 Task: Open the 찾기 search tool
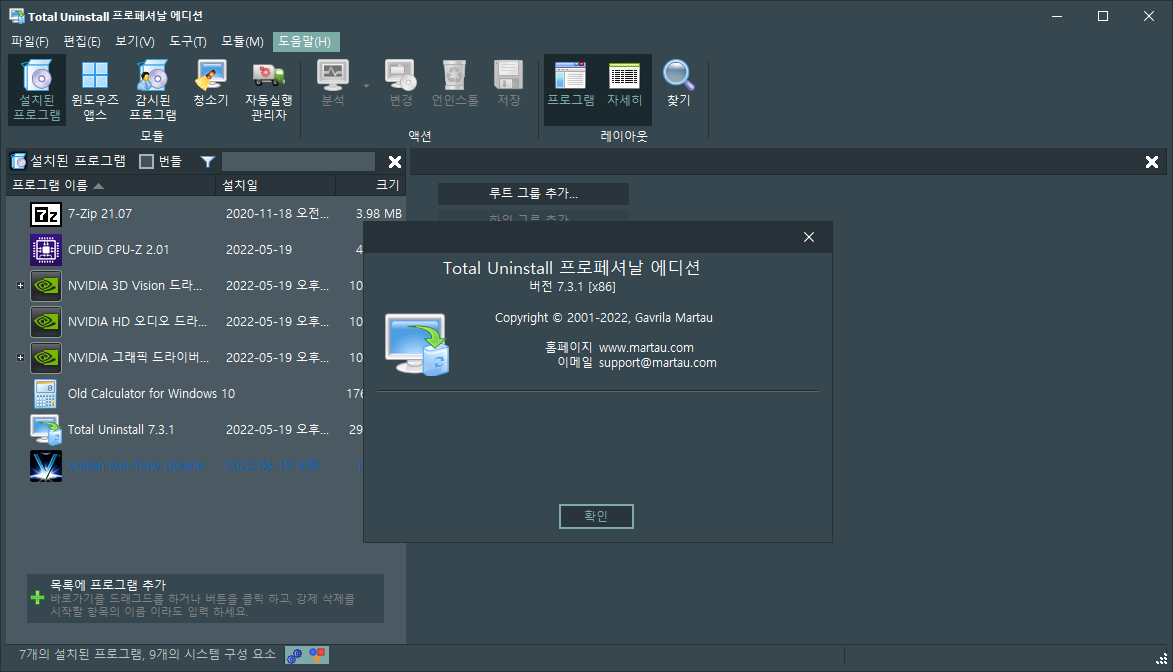pos(679,84)
